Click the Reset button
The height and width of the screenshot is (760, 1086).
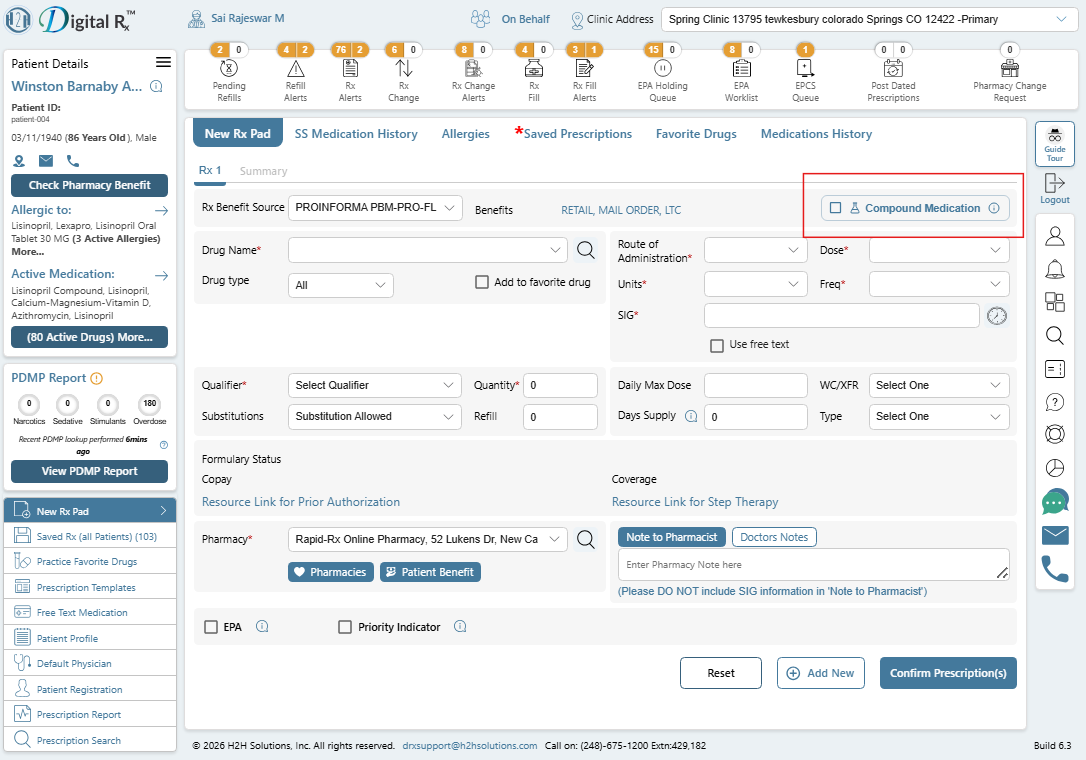click(x=721, y=673)
